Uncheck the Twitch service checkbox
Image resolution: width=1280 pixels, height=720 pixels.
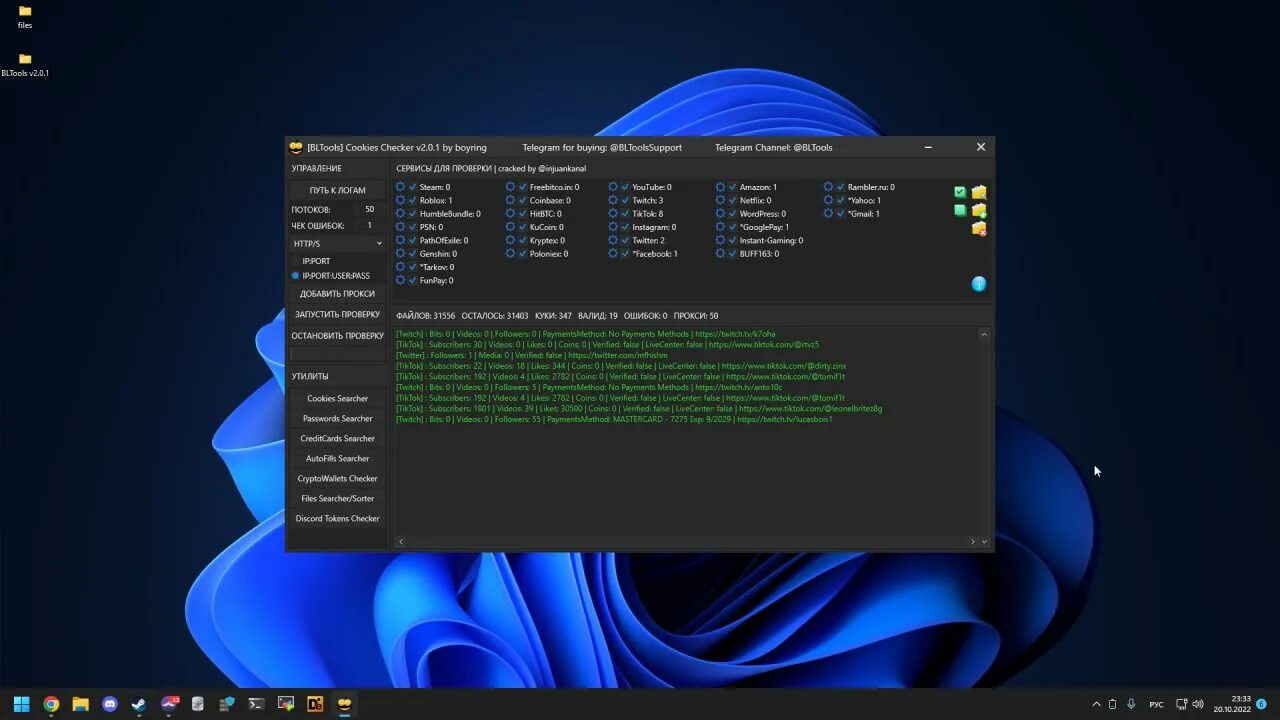point(625,200)
